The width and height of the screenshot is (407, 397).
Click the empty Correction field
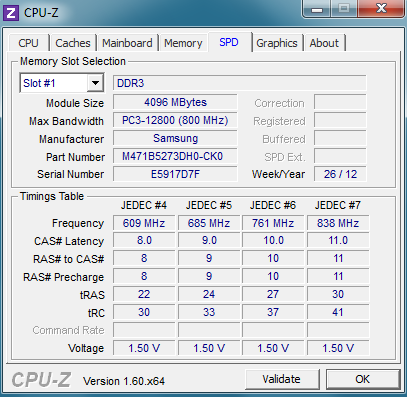[340, 102]
